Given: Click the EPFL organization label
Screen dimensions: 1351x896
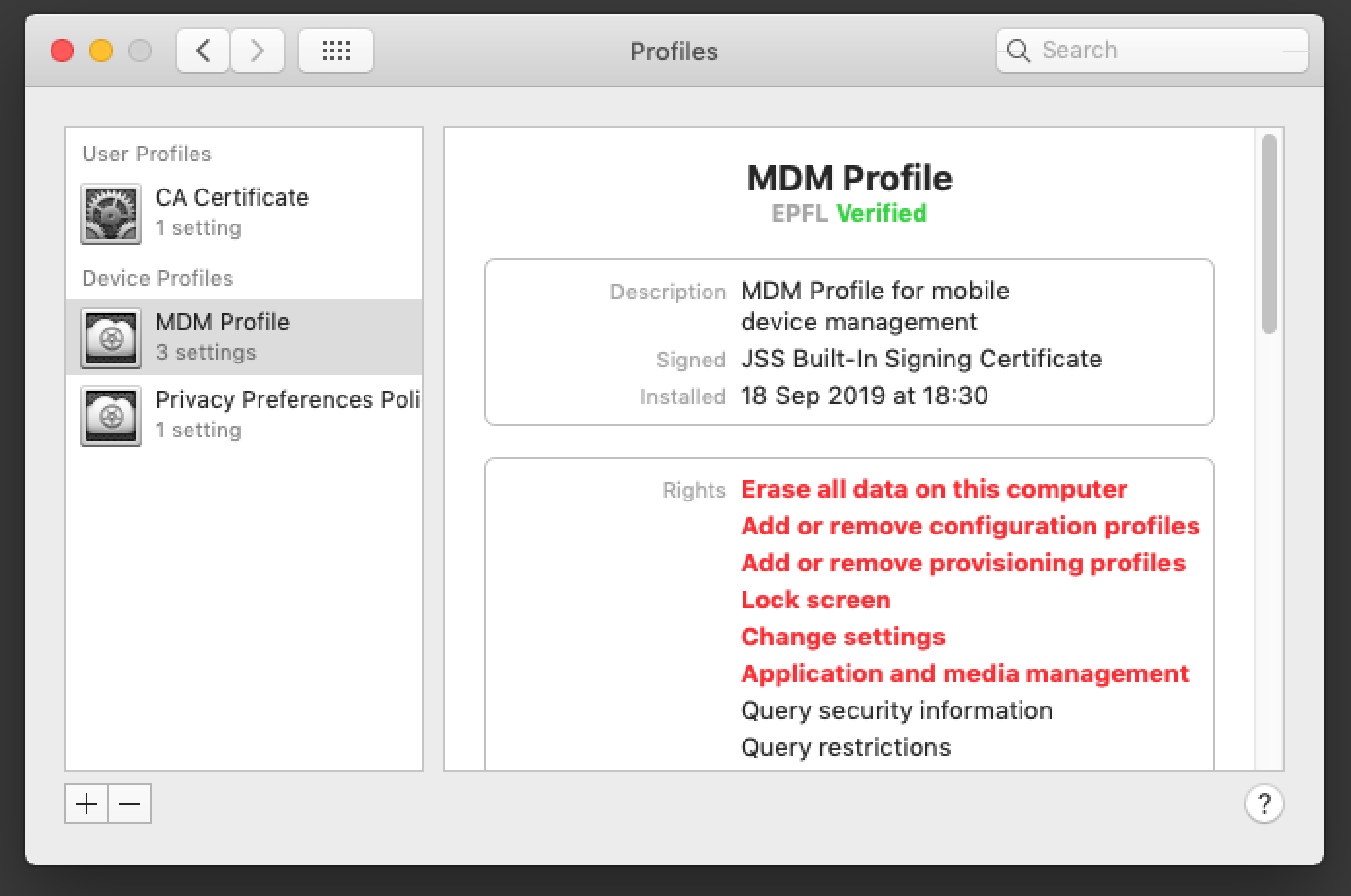Looking at the screenshot, I should click(798, 213).
